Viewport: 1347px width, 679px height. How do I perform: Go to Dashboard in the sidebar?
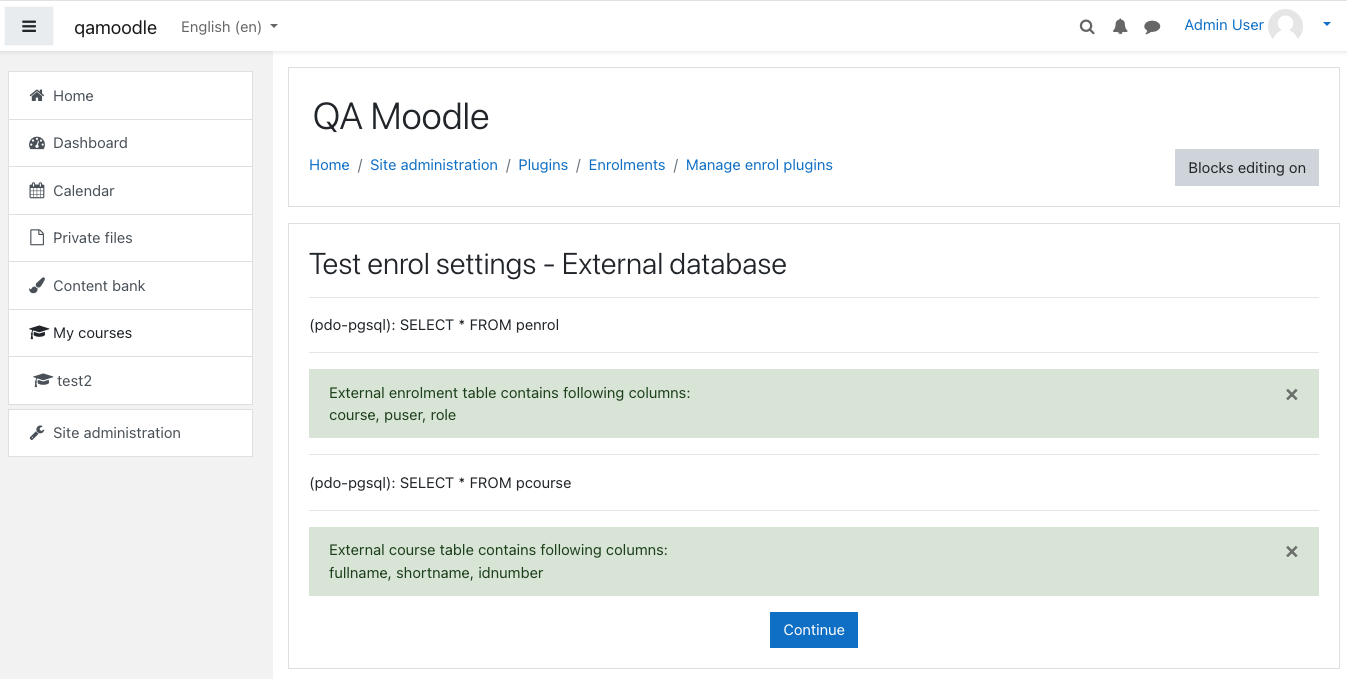point(130,143)
